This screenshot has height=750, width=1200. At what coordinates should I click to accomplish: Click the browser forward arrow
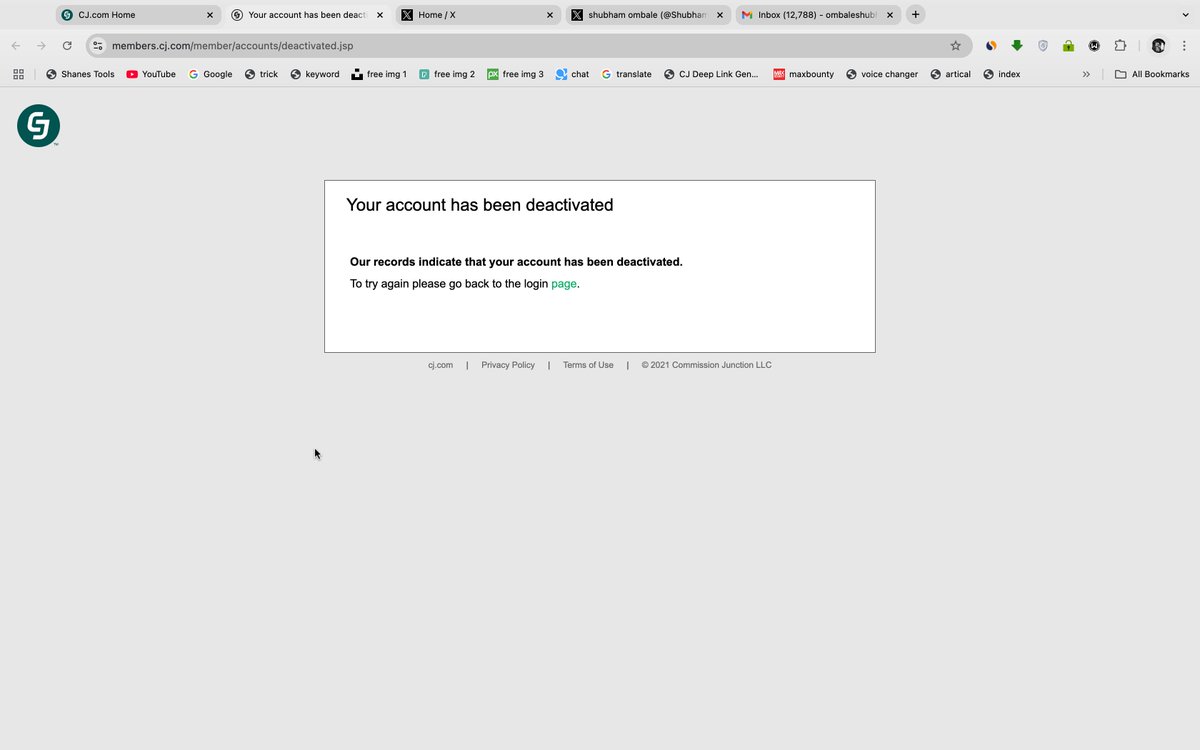point(41,46)
